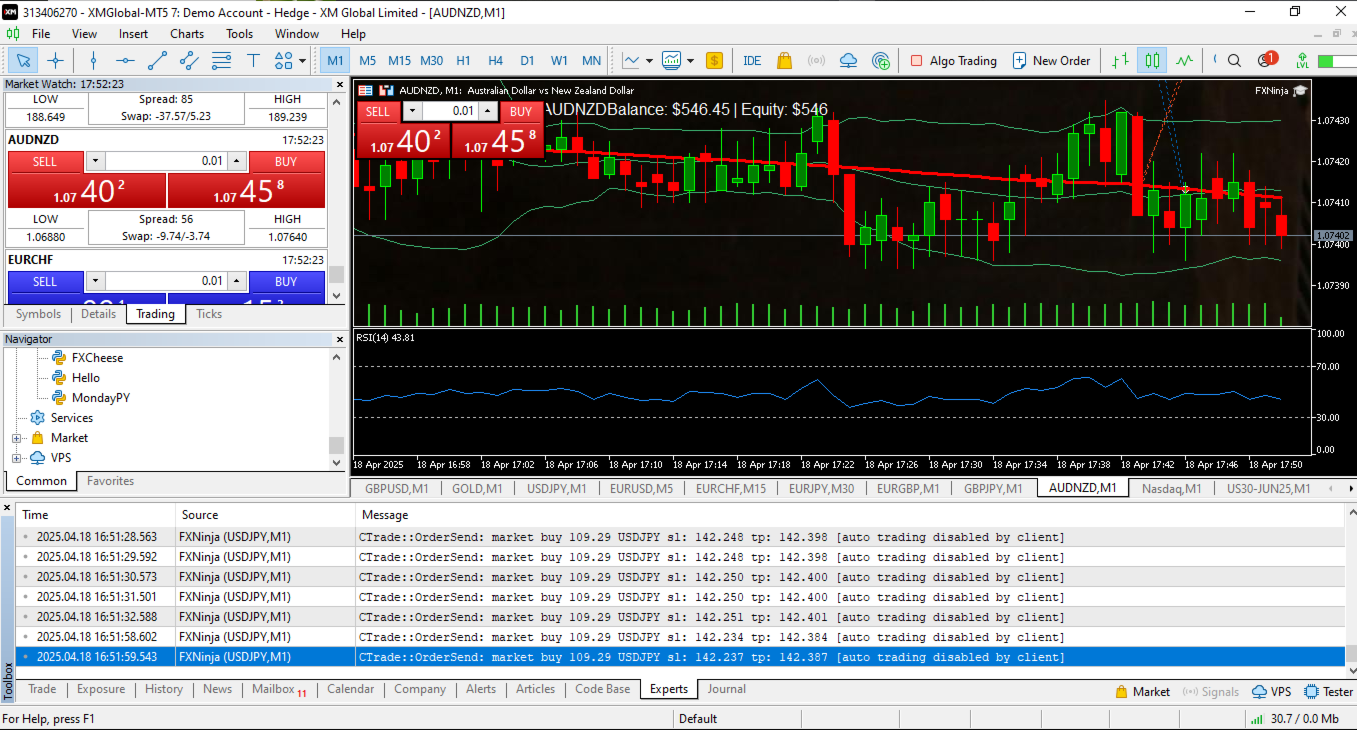Toggle Algo Trading on
Viewport: 1357px width, 730px height.
point(953,60)
